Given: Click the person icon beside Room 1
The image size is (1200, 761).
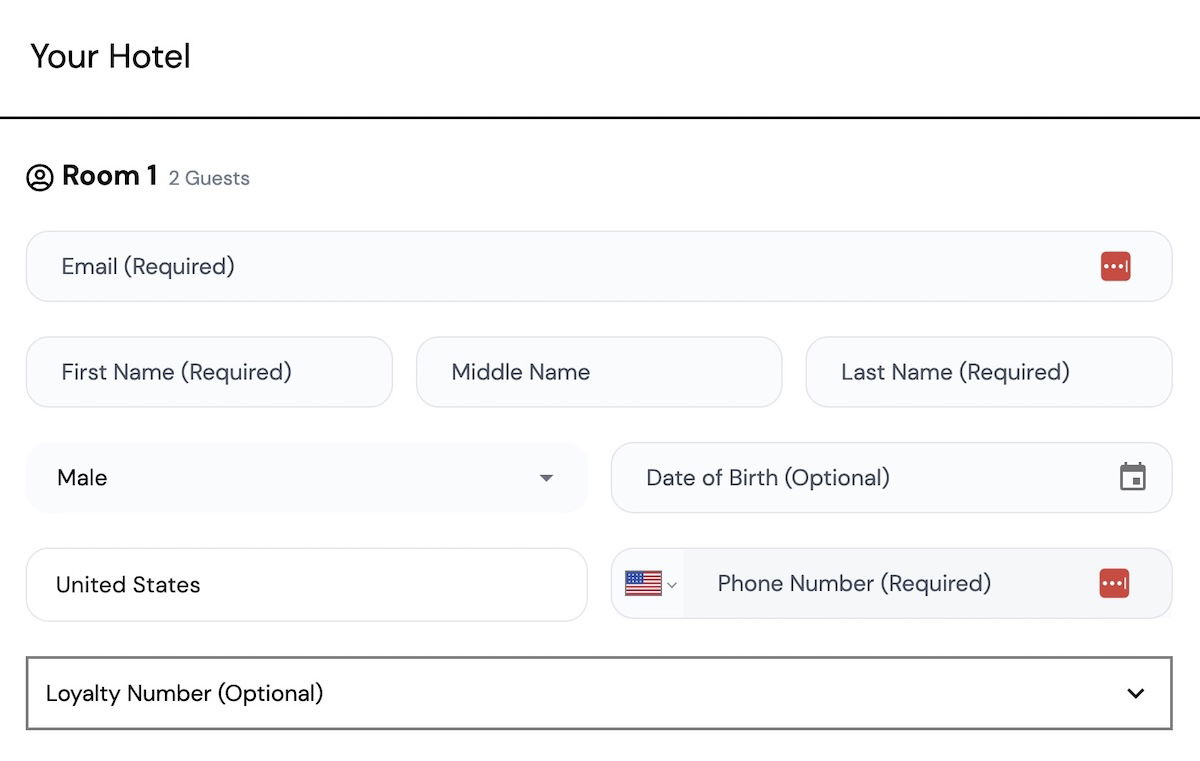Looking at the screenshot, I should (40, 178).
